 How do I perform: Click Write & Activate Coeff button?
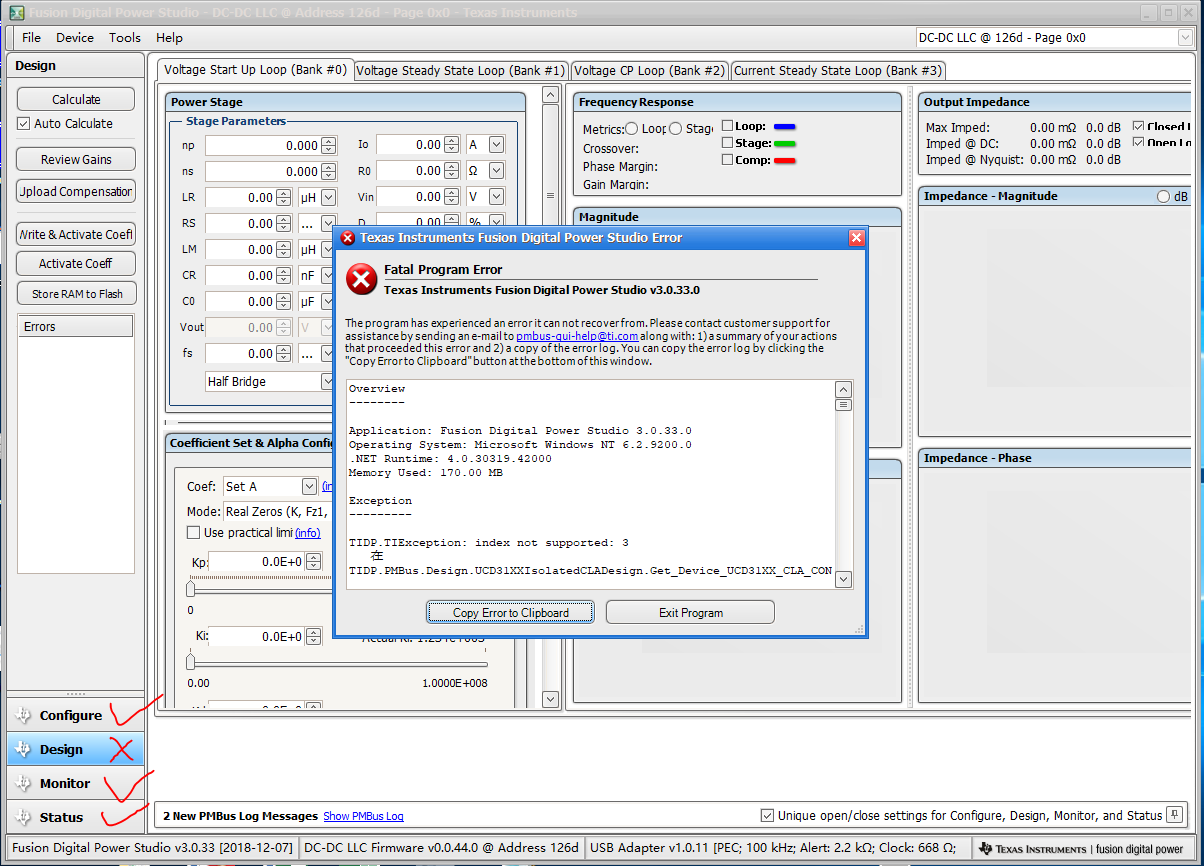[x=76, y=234]
